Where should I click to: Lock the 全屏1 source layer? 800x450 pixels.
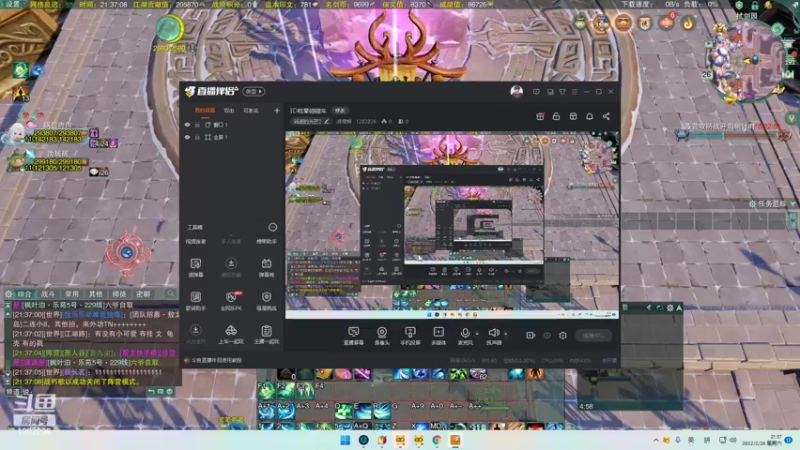197,137
